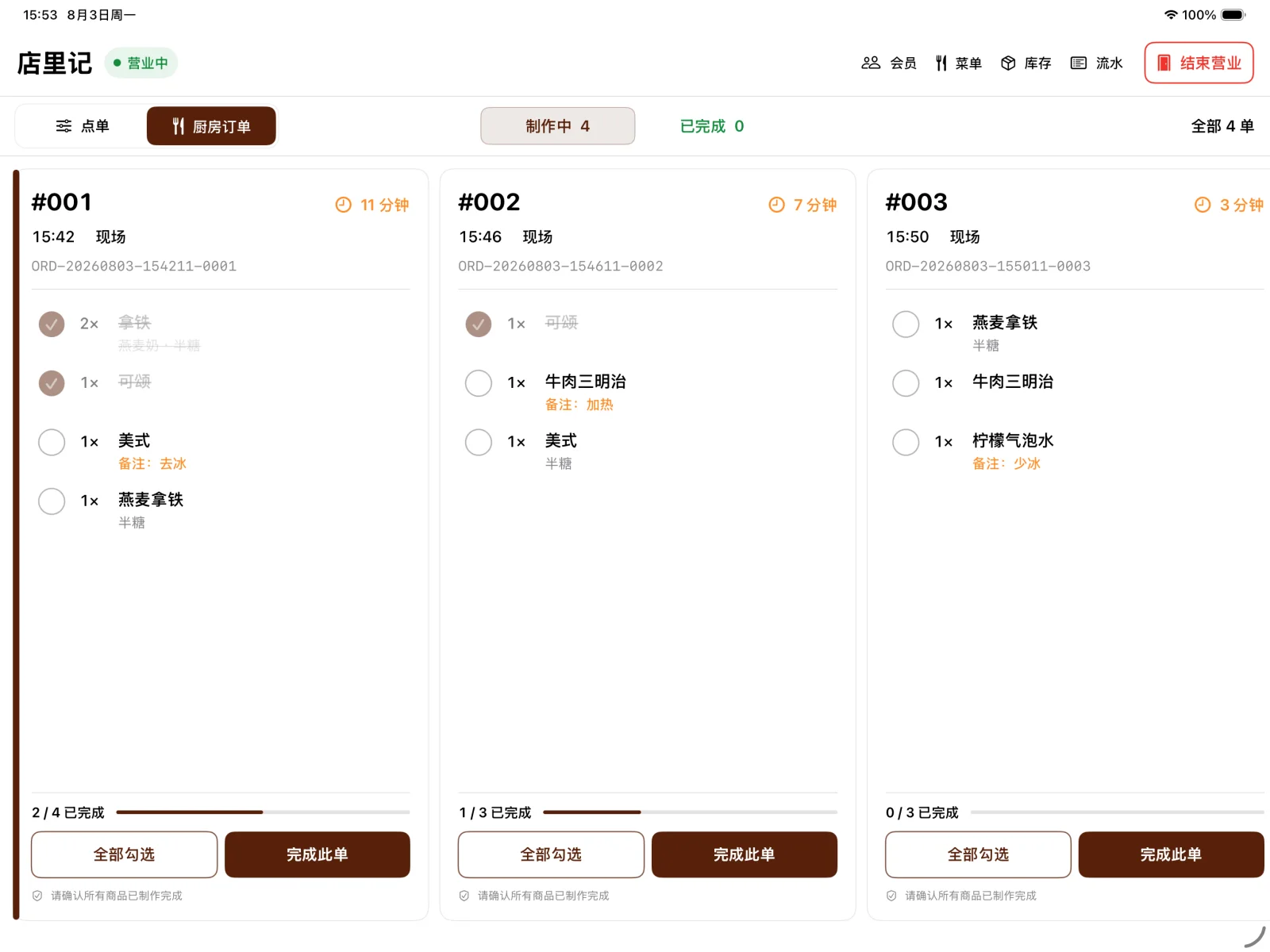Click the clock icon on order #003
This screenshot has height=952, width=1270.
click(1203, 205)
